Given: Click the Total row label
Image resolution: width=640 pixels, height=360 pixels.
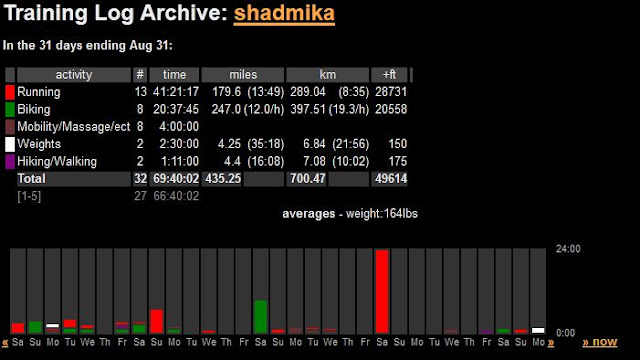Looking at the screenshot, I should [x=31, y=179].
